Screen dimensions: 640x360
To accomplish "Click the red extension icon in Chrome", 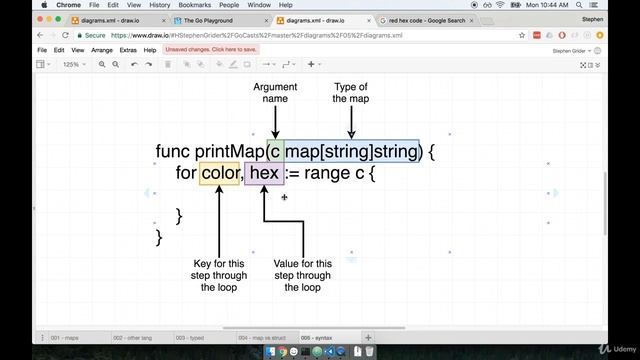I will point(537,36).
